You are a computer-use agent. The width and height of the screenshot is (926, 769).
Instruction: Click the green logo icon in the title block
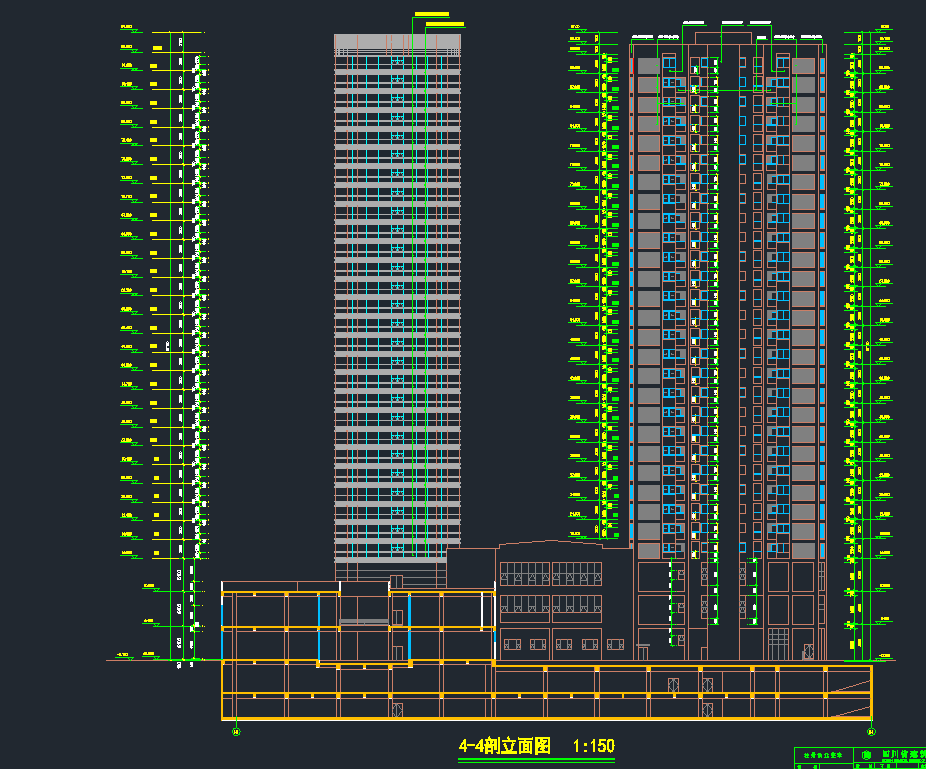(x=867, y=755)
